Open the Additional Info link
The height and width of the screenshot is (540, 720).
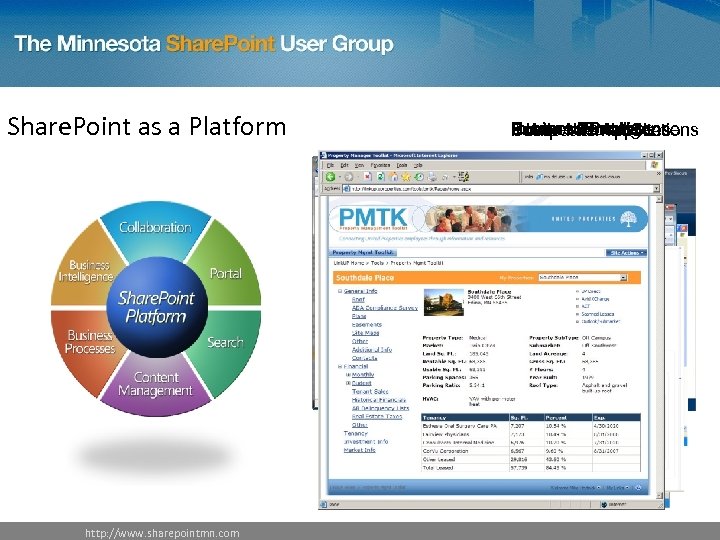click(372, 349)
